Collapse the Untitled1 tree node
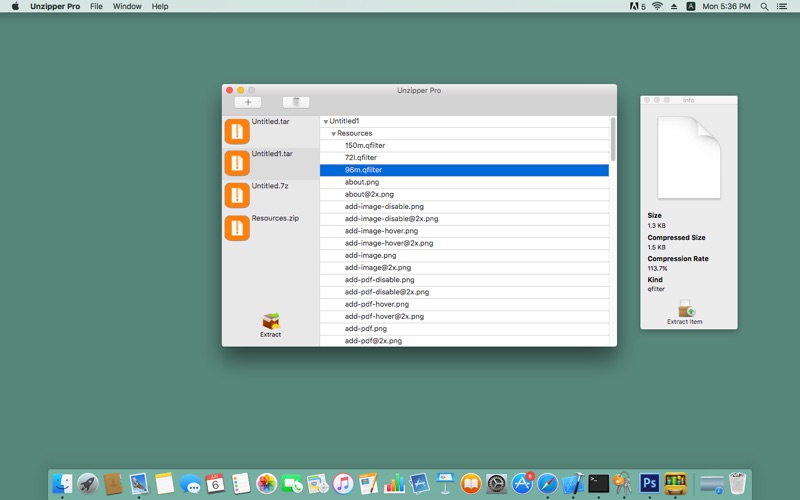The width and height of the screenshot is (800, 500). [326, 121]
